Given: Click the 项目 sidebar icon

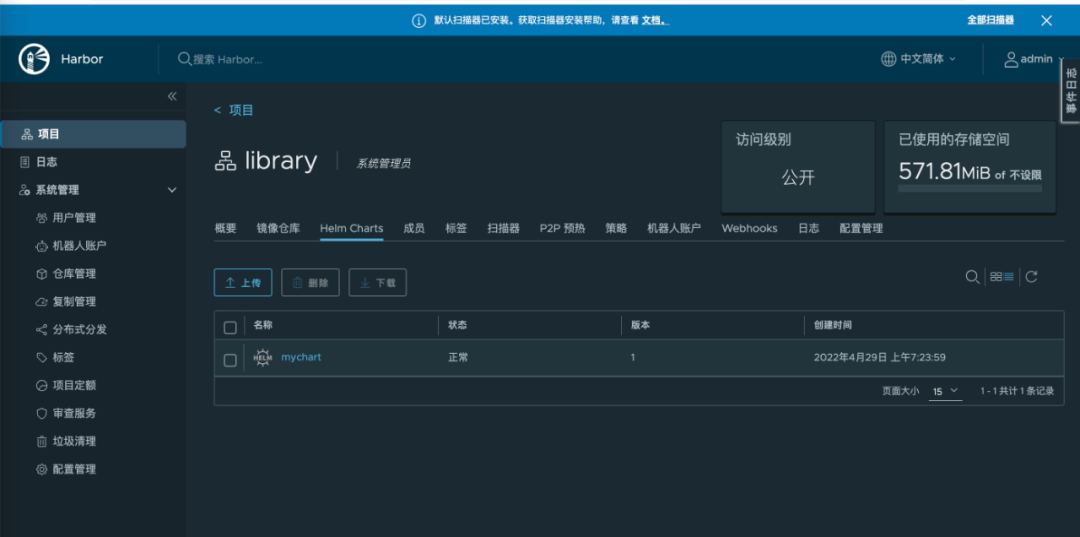Looking at the screenshot, I should tap(26, 134).
